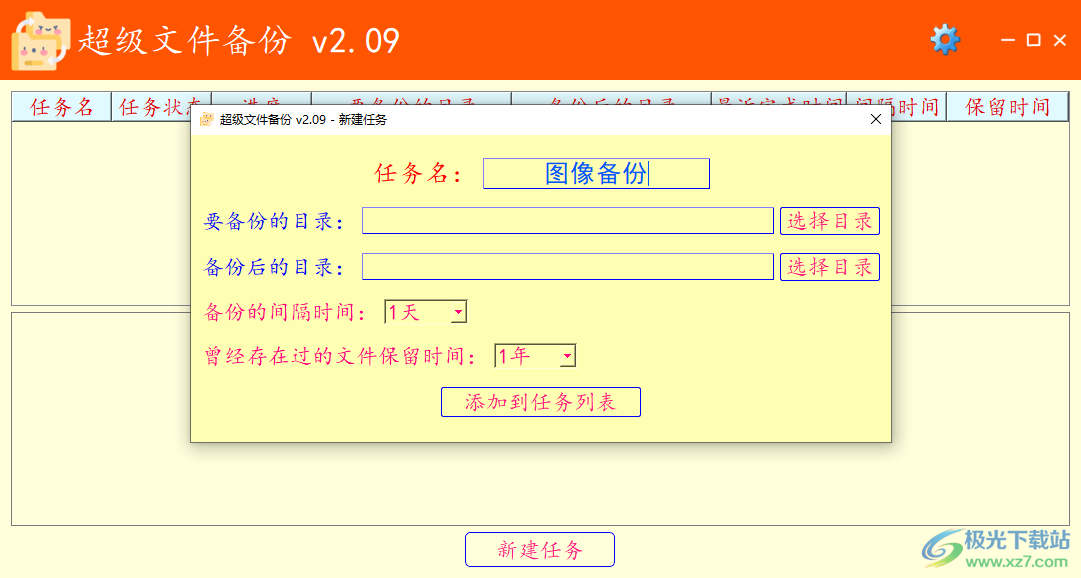Click inside the 任务名 field showing 图像备份
This screenshot has width=1081, height=578.
(x=595, y=172)
